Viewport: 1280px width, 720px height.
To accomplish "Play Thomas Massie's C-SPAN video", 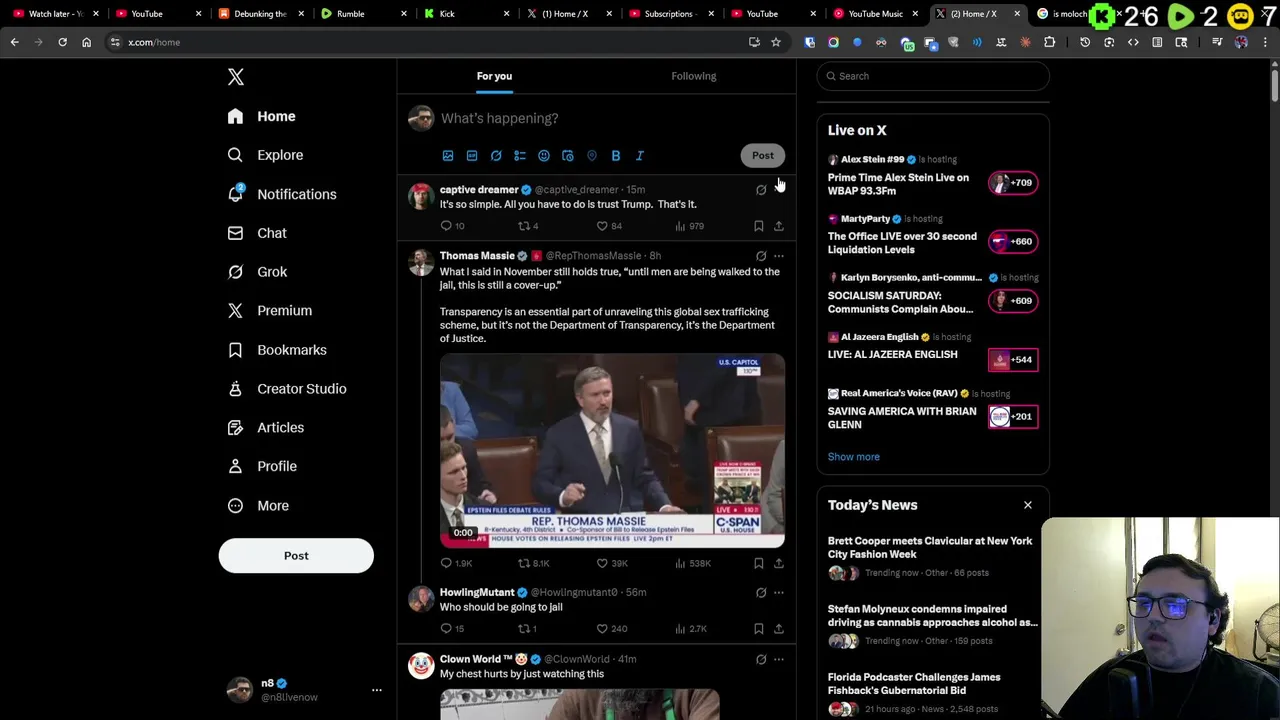I will pos(612,450).
